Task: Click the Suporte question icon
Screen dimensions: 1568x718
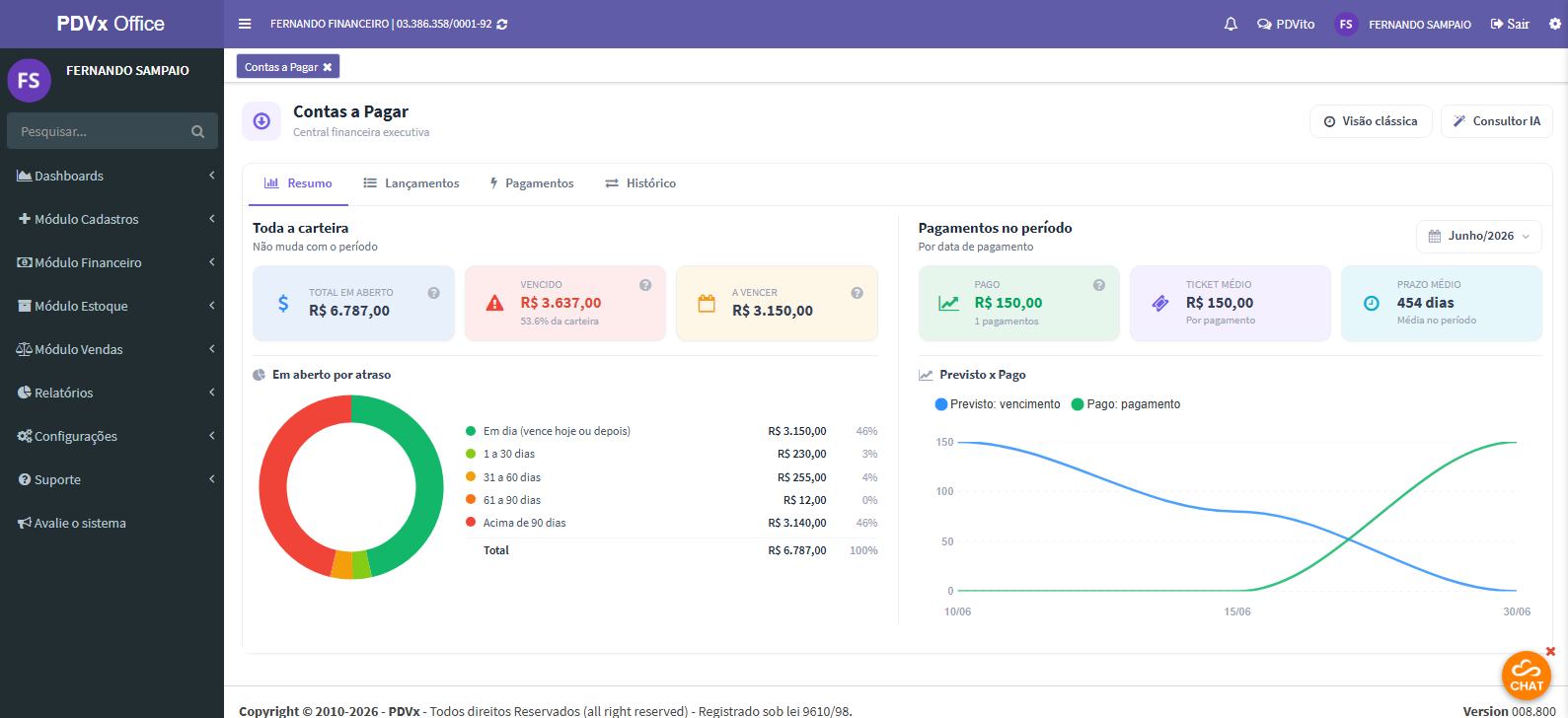Action: (25, 479)
